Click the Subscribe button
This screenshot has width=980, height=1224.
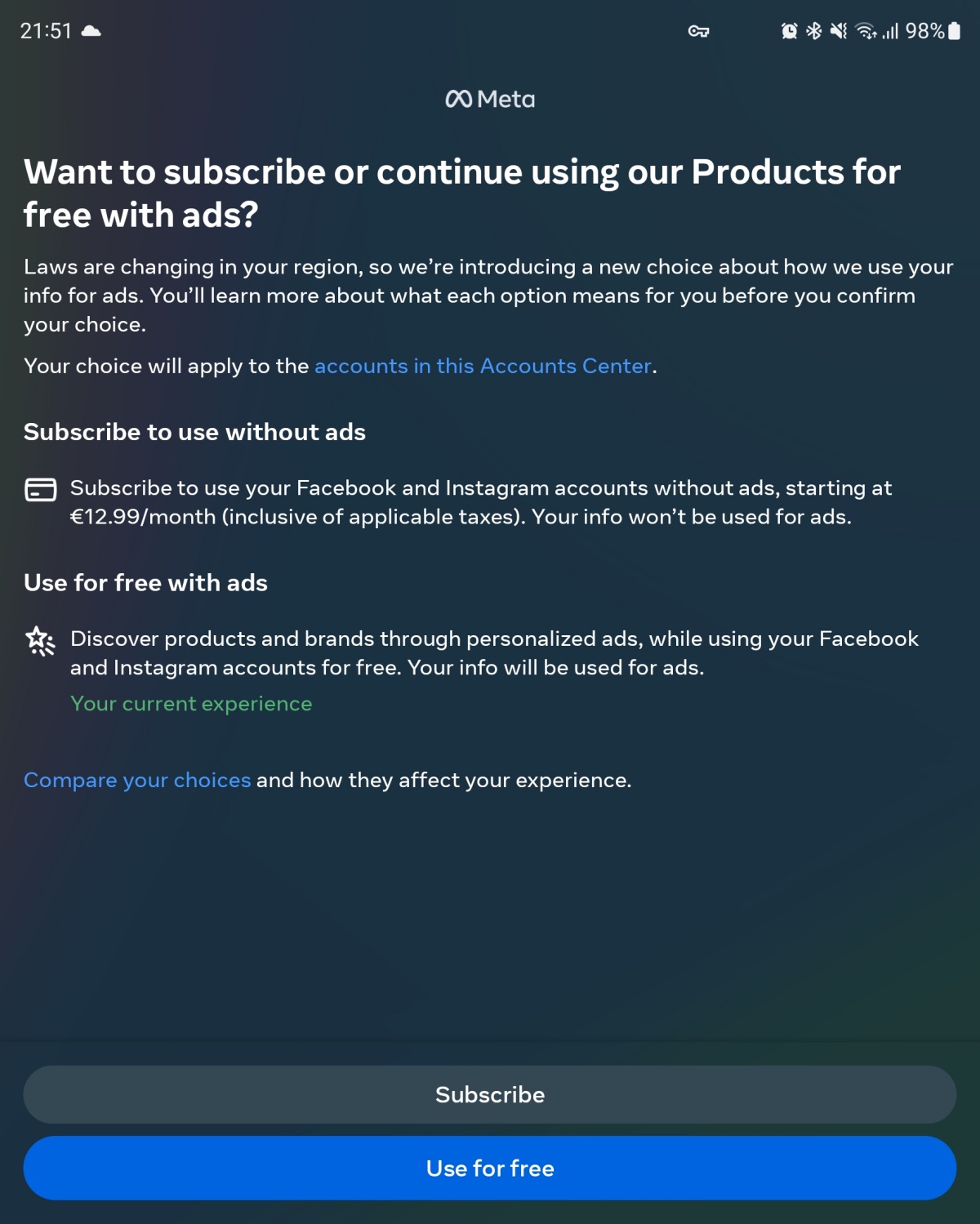click(x=490, y=1094)
